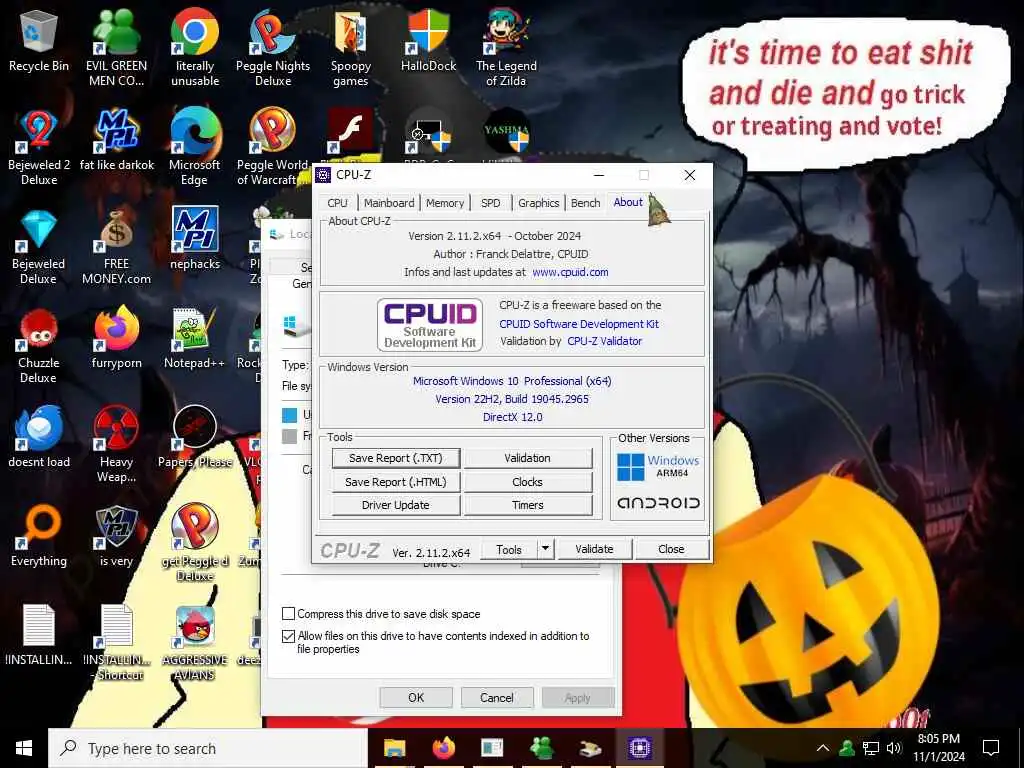The width and height of the screenshot is (1024, 768).
Task: Toggle 'Compress this drive' checkbox
Action: [288, 613]
